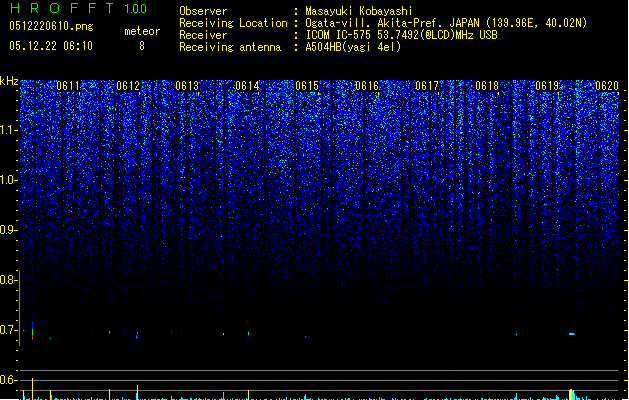
Task: Click the meteor count value 8
Action: click(x=142, y=46)
